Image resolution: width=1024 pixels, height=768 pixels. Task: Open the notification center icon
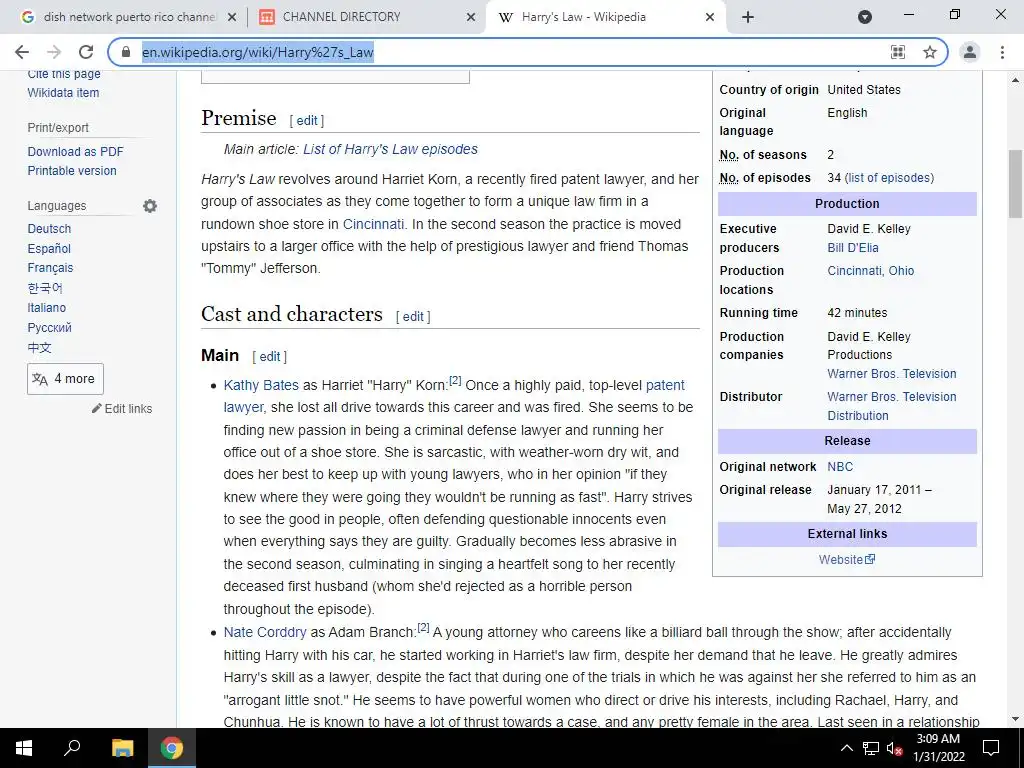tap(991, 748)
